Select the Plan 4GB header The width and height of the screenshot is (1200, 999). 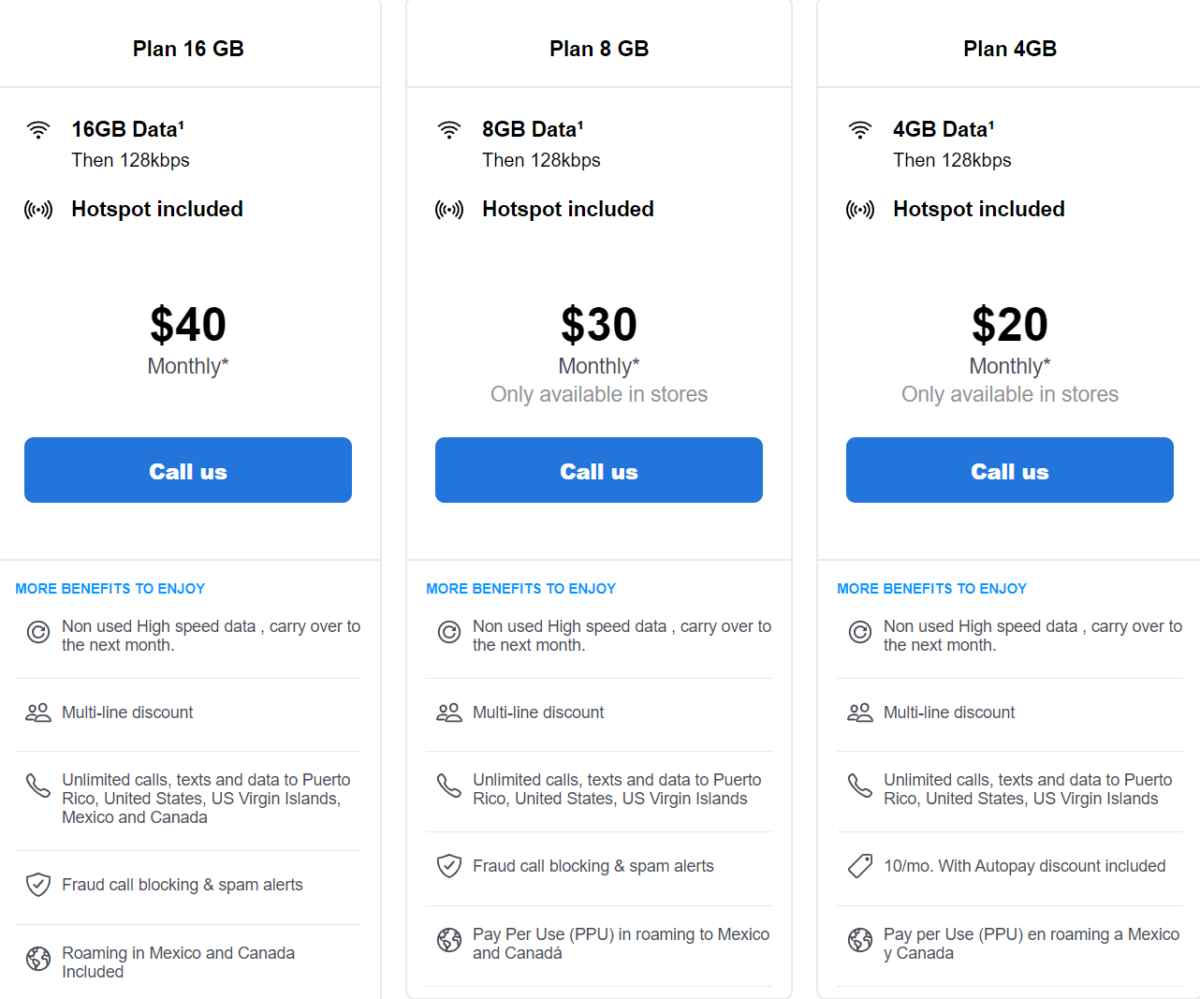[x=1009, y=47]
